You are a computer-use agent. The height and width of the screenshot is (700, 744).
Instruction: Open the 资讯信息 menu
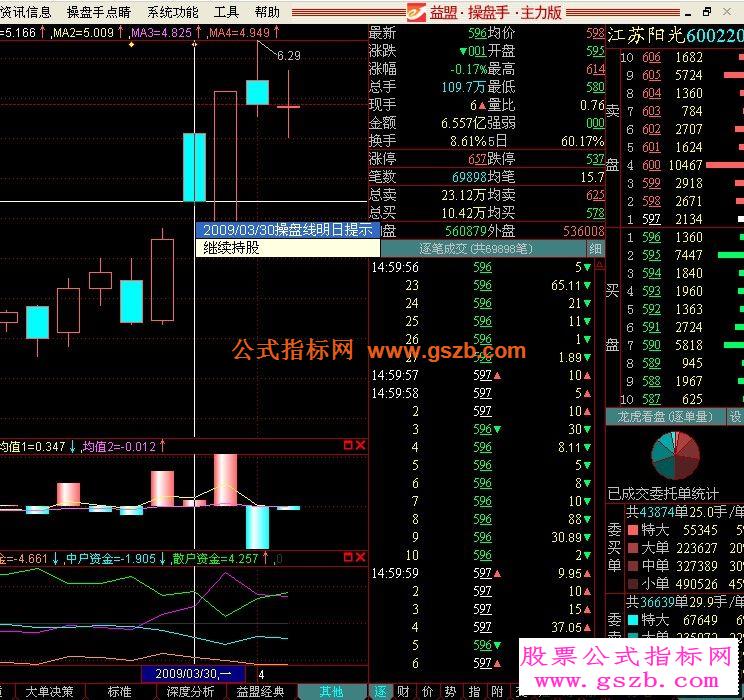point(25,11)
